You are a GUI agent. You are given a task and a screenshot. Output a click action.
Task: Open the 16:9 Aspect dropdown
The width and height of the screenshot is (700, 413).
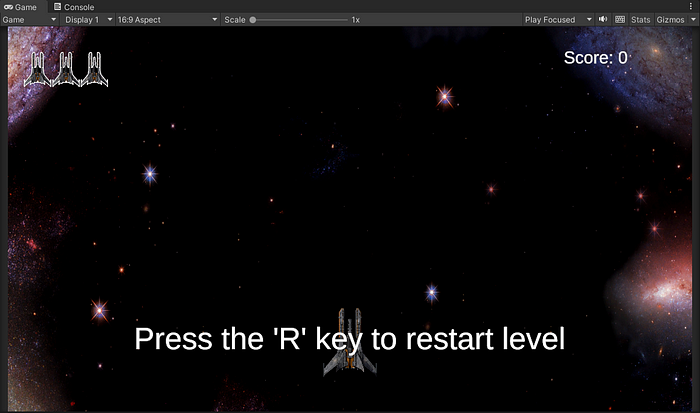[x=167, y=20]
